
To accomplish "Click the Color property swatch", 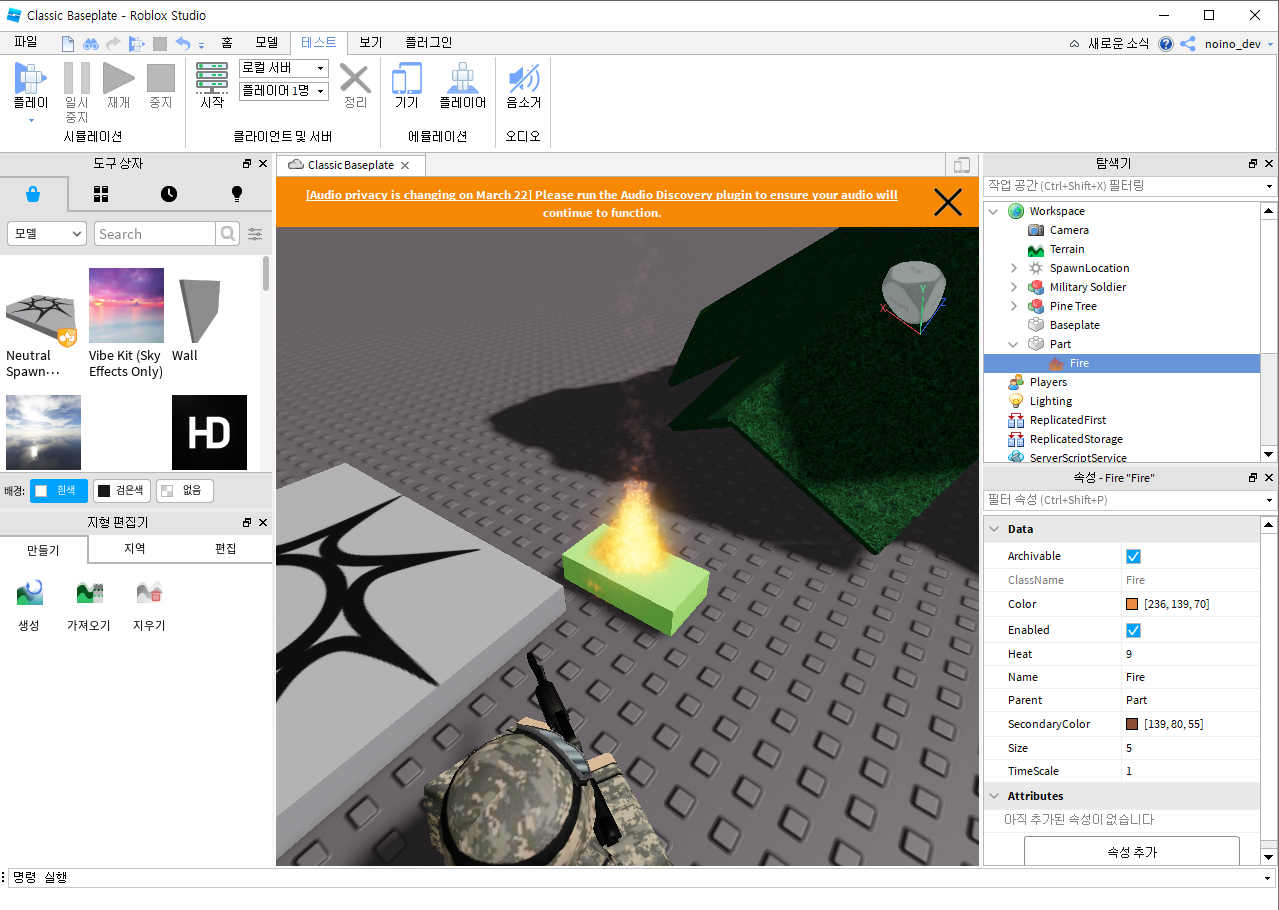I will (x=1132, y=604).
